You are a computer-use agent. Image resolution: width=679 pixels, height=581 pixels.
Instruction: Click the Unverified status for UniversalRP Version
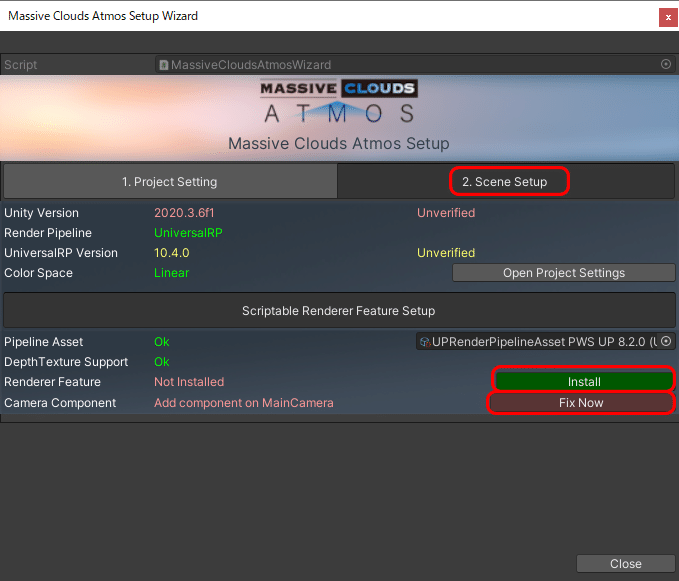click(446, 253)
